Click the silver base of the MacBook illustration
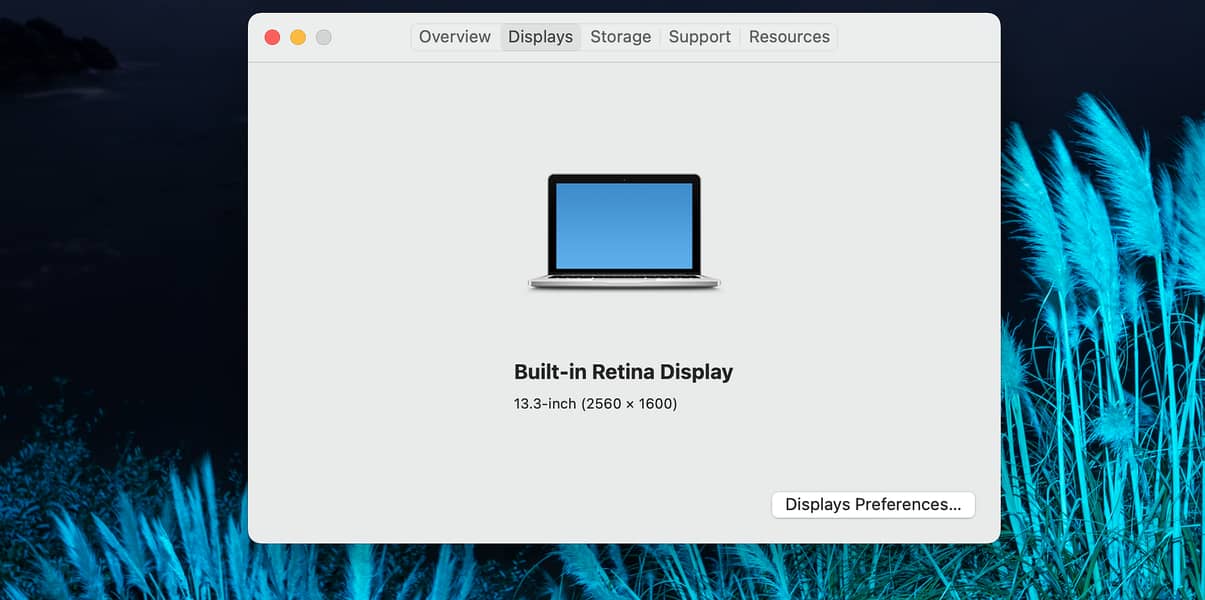The width and height of the screenshot is (1205, 600). pyautogui.click(x=624, y=283)
